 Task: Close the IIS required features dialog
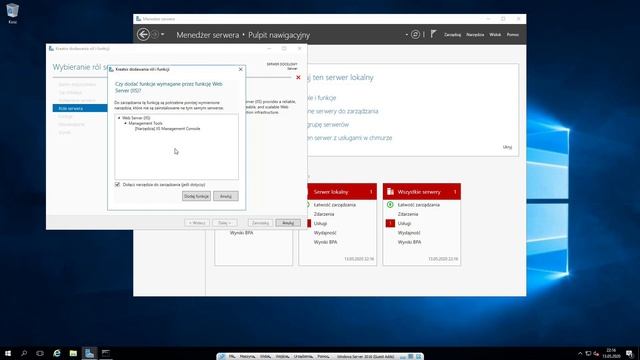240,69
